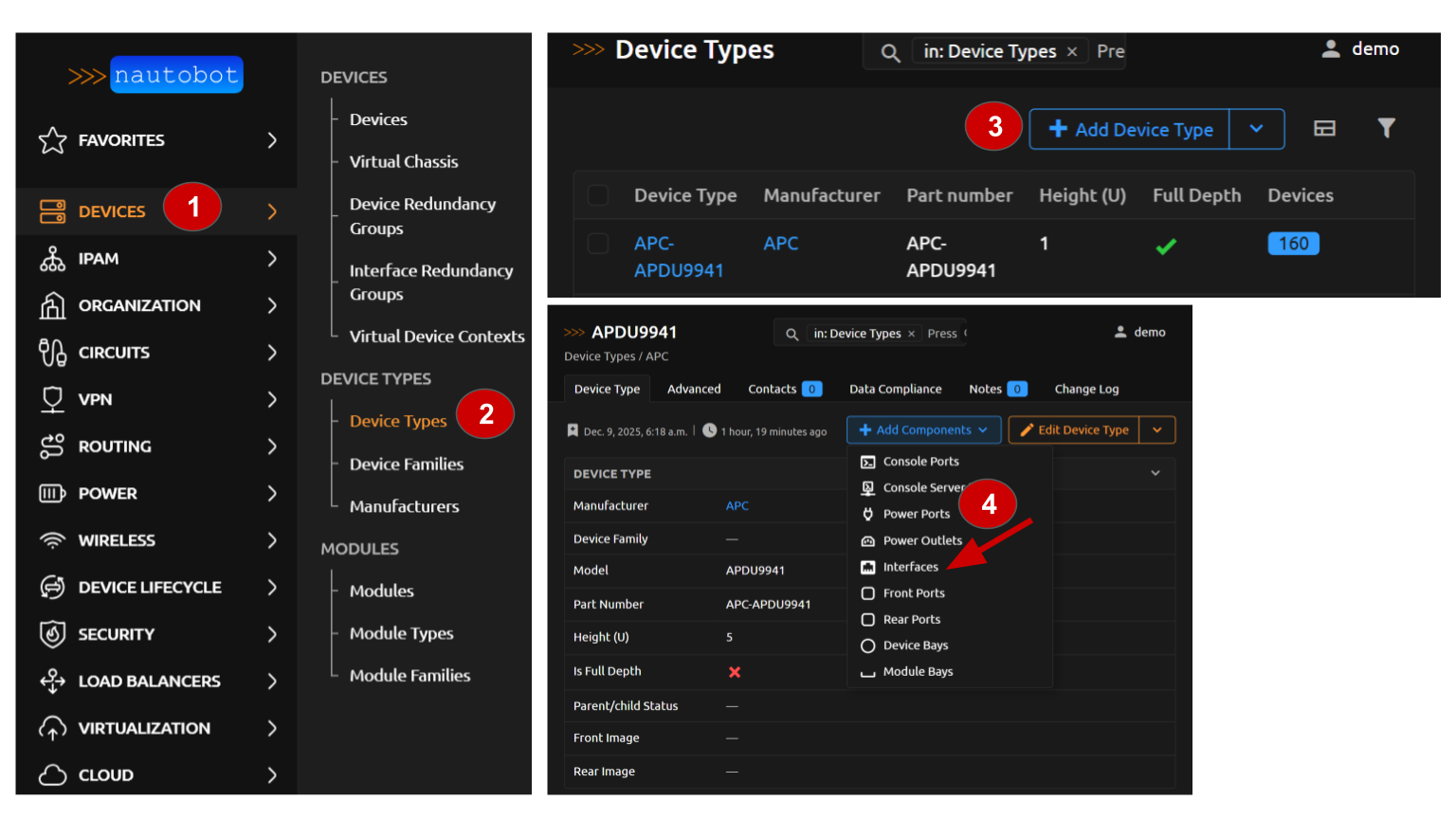Click the bookmark icon next to the date
Viewport: 1456px width, 819px height.
click(573, 429)
